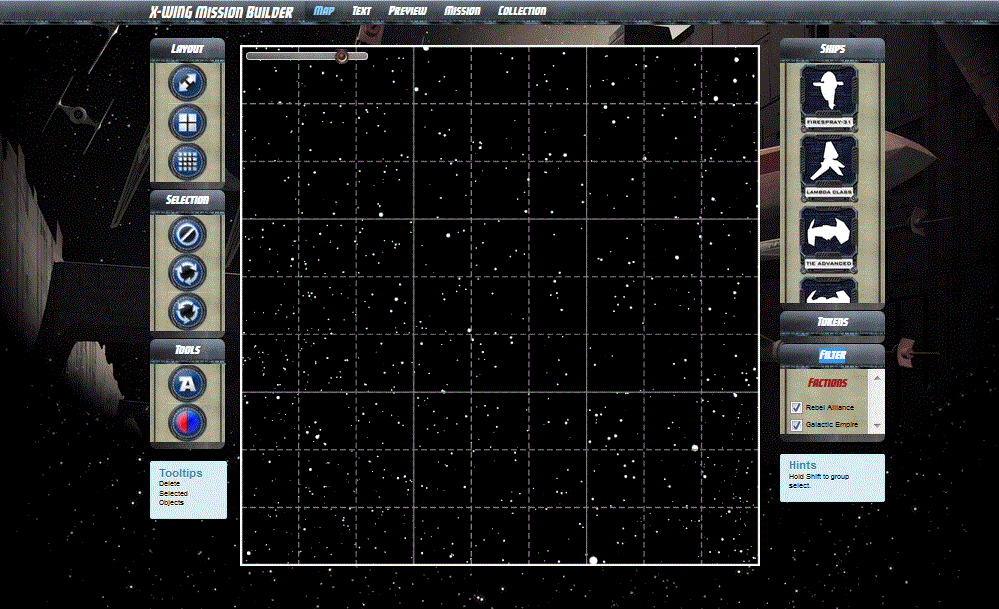The height and width of the screenshot is (609, 999).
Task: Click the X-Wing Mission Builder title
Action: click(x=221, y=12)
